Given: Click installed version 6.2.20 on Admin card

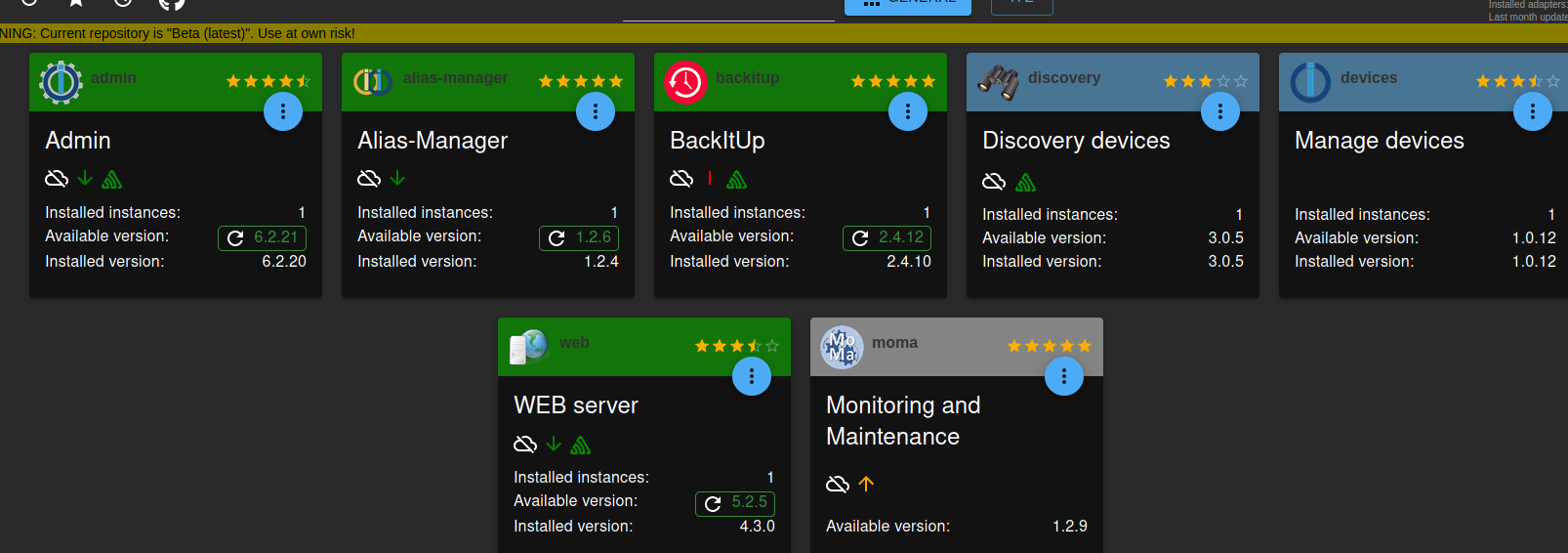Looking at the screenshot, I should (284, 262).
